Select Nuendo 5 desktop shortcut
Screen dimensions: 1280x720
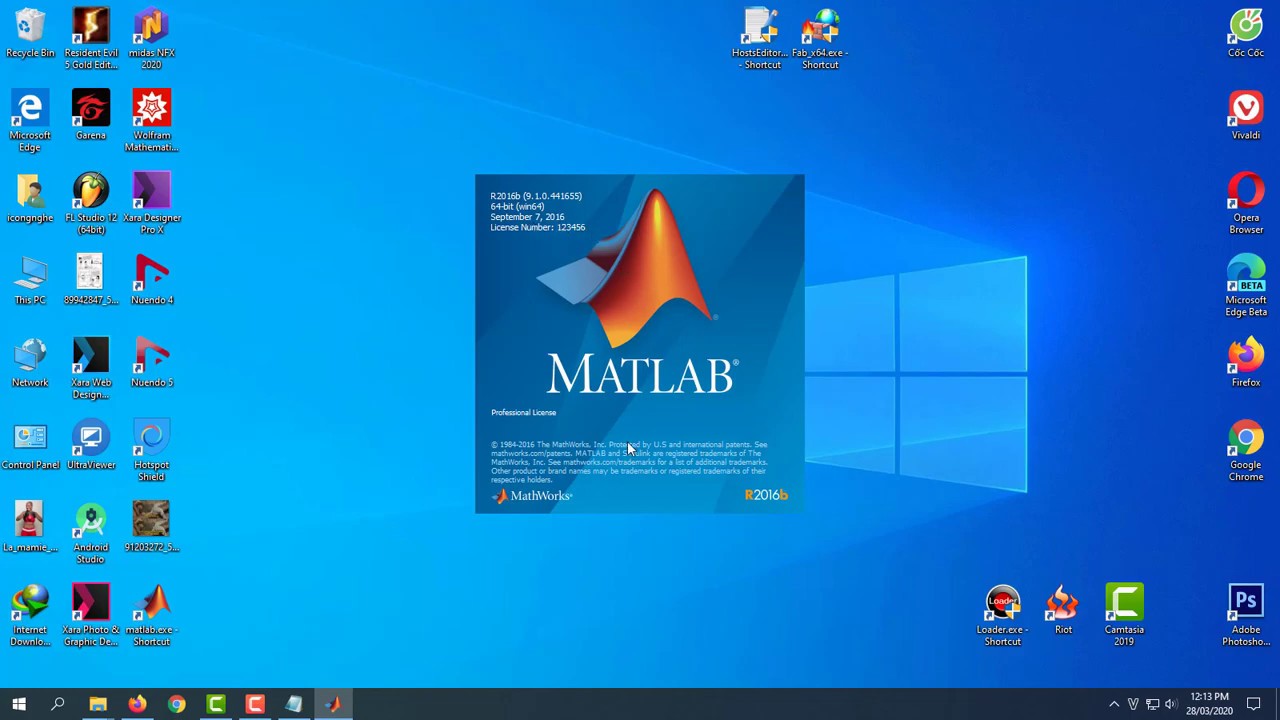[151, 363]
